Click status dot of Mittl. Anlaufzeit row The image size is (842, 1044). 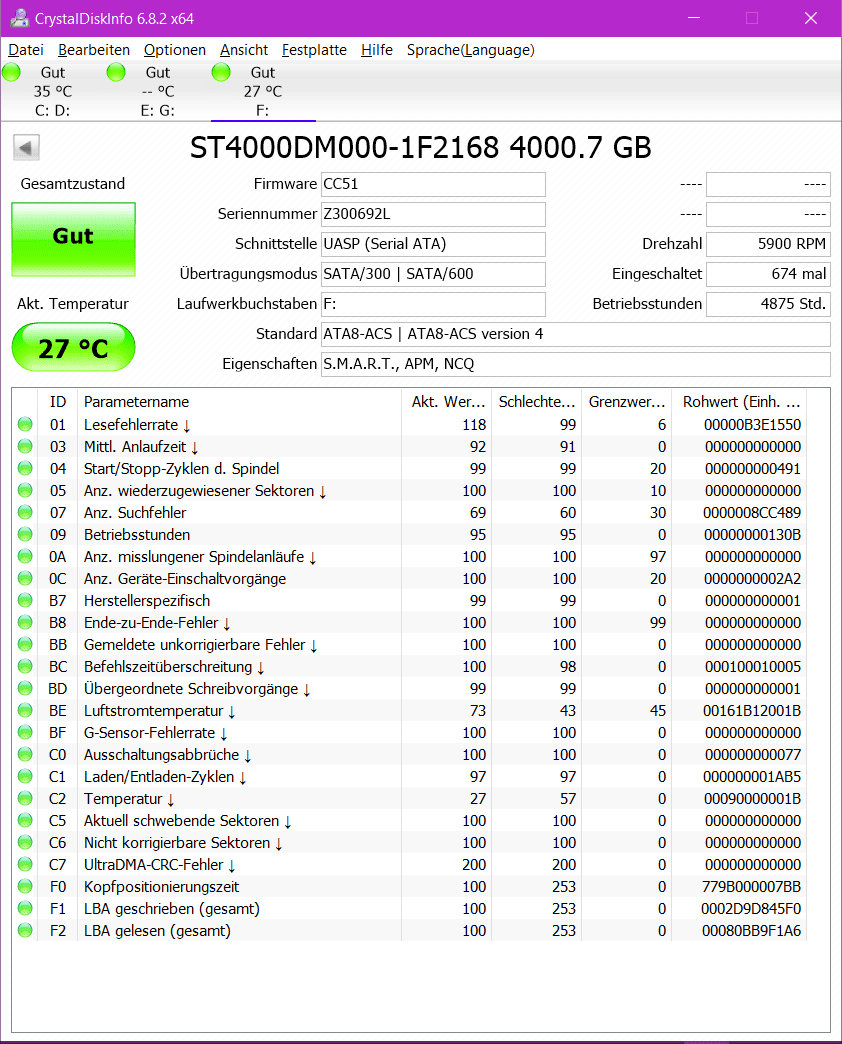click(25, 446)
